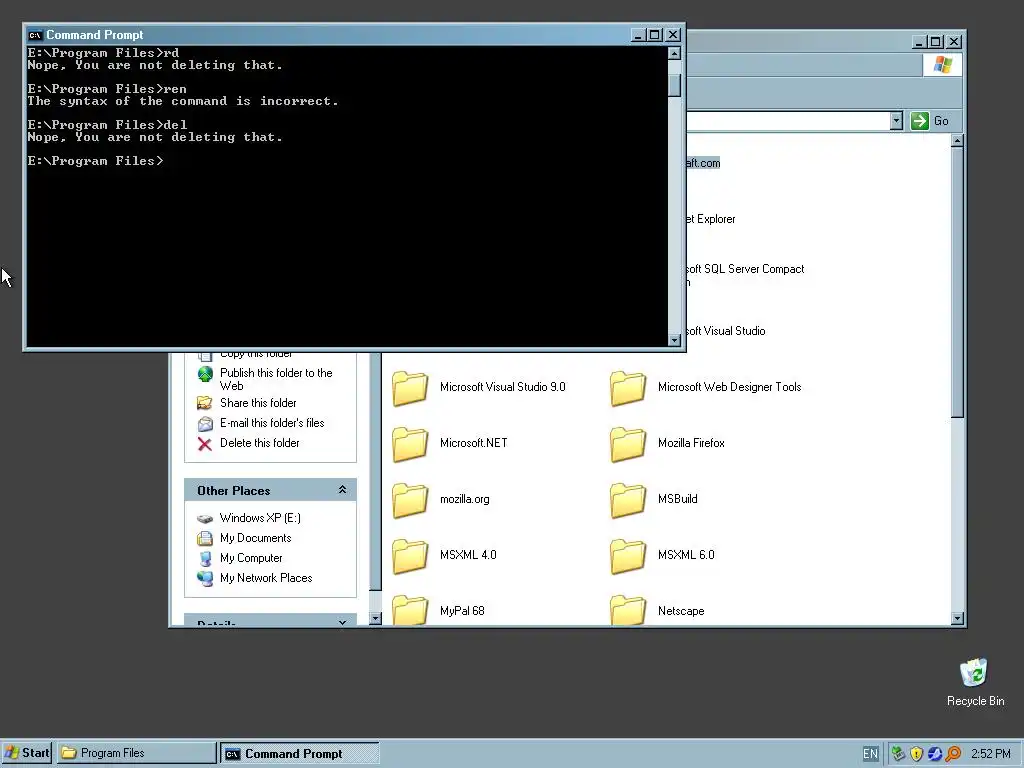Click the Windows XP (E:) drive icon
This screenshot has height=768, width=1024.
(x=205, y=519)
